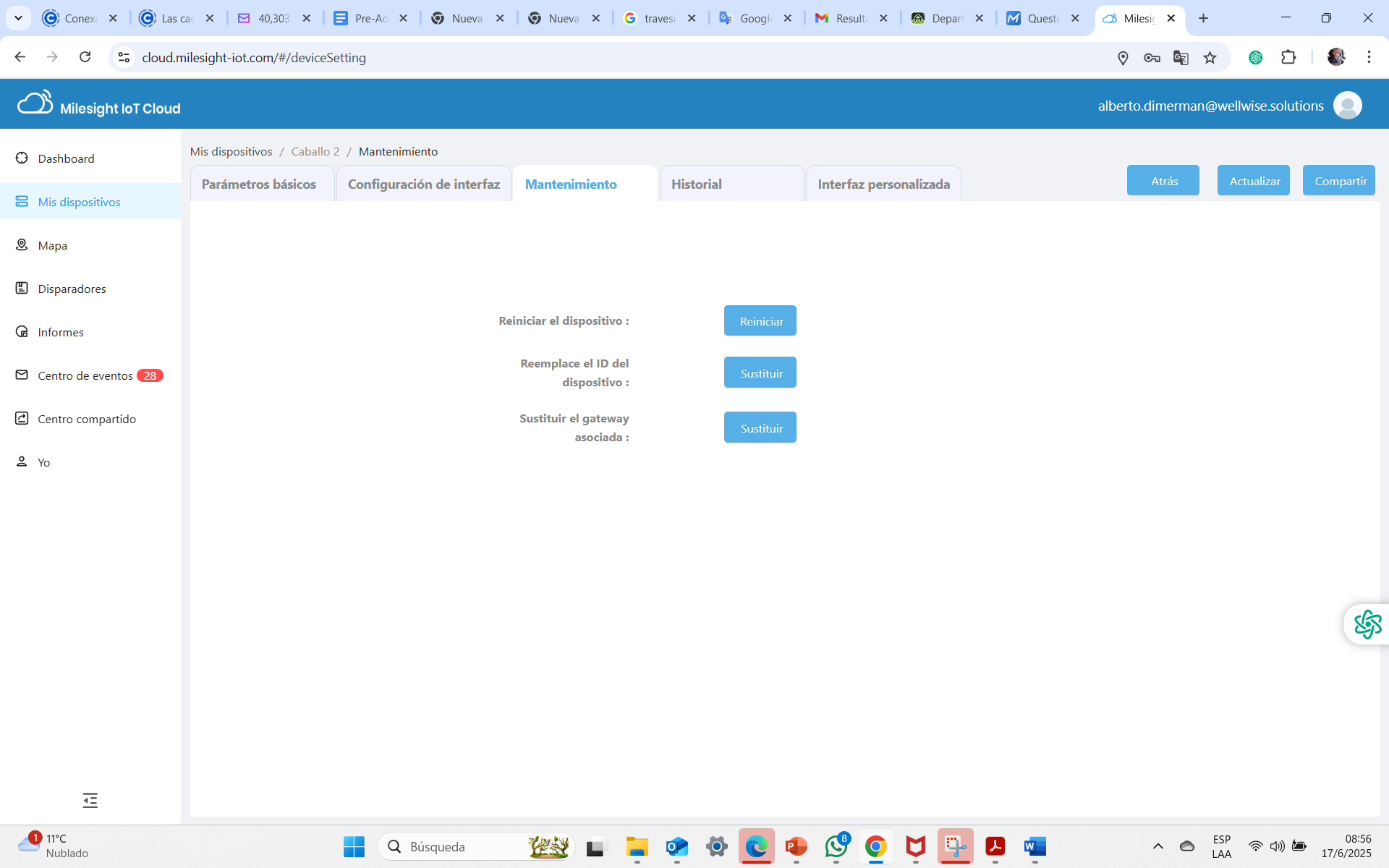This screenshot has width=1389, height=868.
Task: Show hidden system tray icons
Action: [1157, 846]
